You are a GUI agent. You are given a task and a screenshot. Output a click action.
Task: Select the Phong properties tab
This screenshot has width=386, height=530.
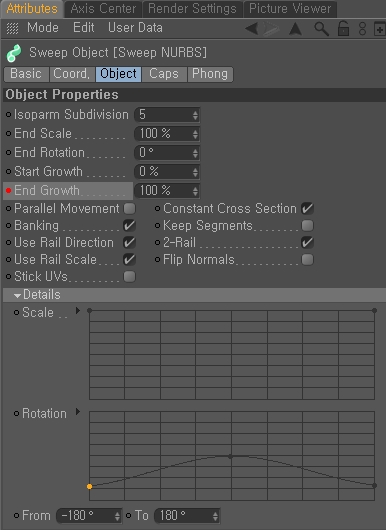[x=210, y=74]
